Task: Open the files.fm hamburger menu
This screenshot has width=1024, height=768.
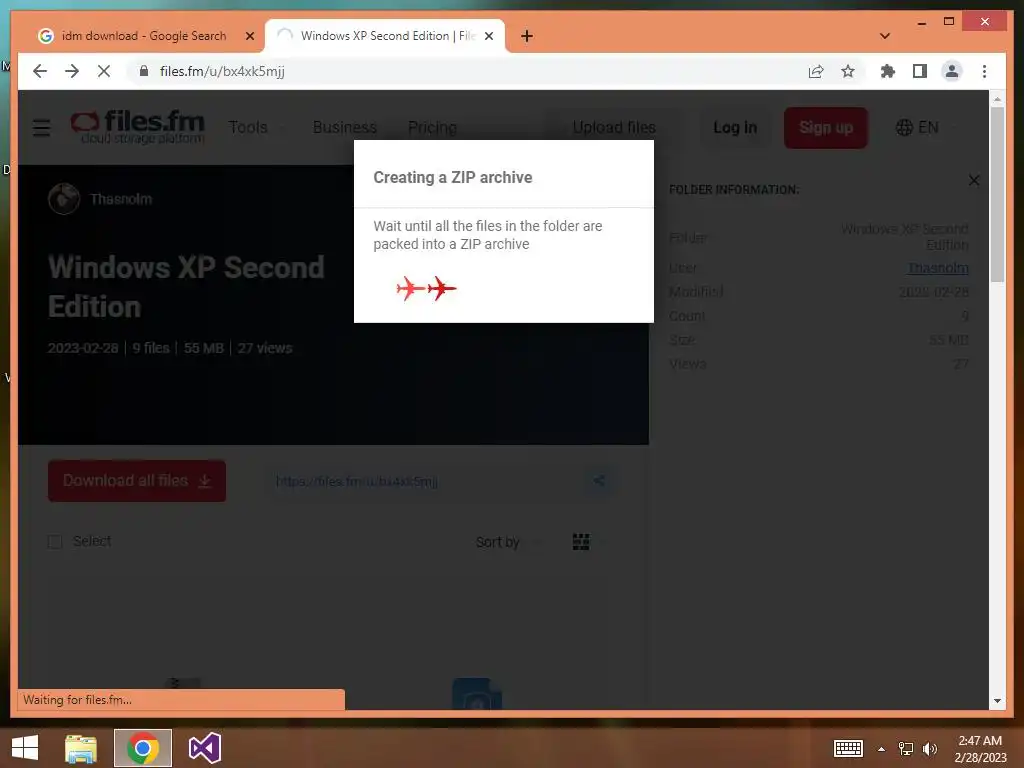Action: click(41, 127)
